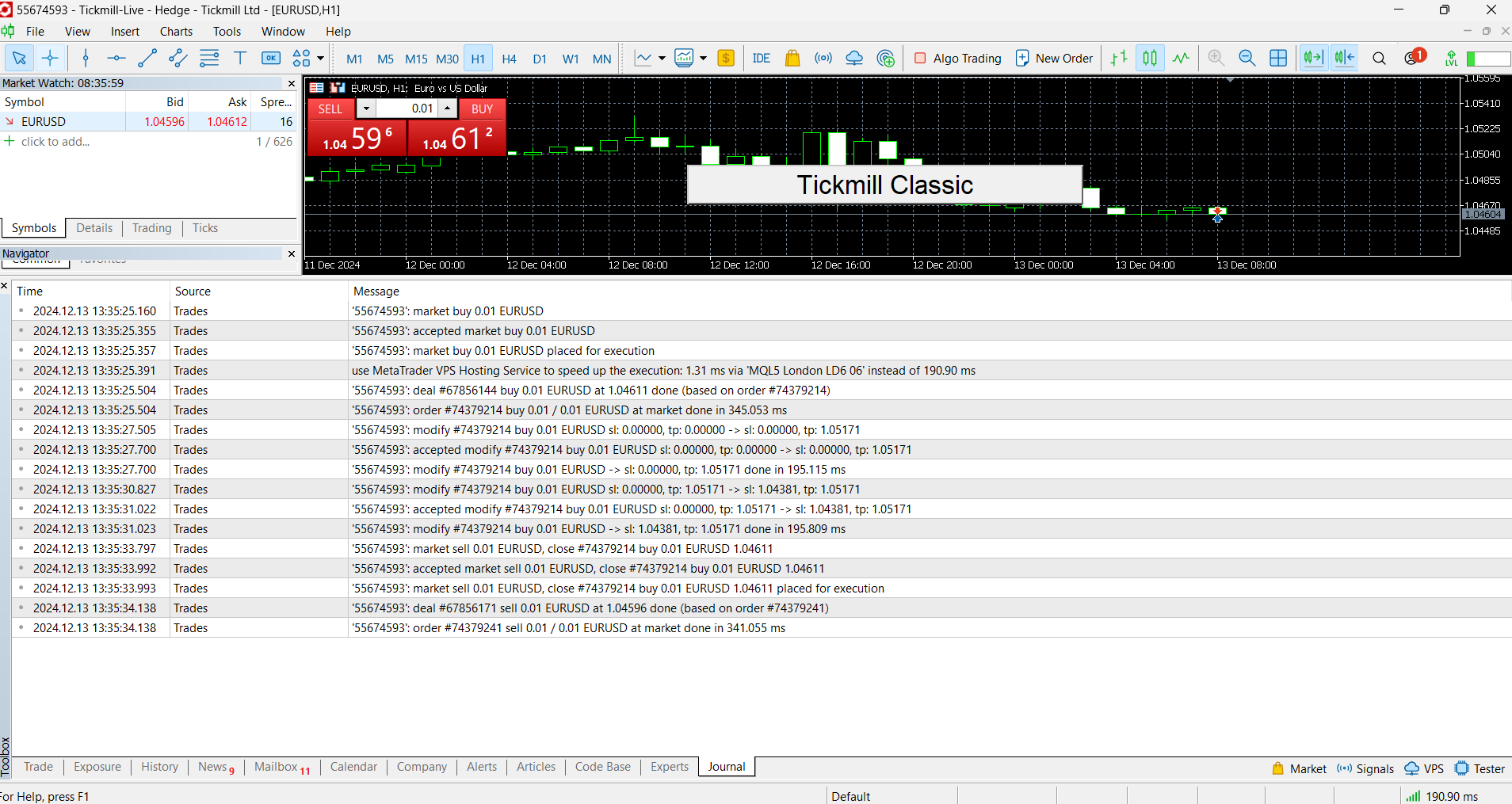The height and width of the screenshot is (804, 1512).
Task: Click the yellow dollar trading icon
Action: click(x=726, y=58)
